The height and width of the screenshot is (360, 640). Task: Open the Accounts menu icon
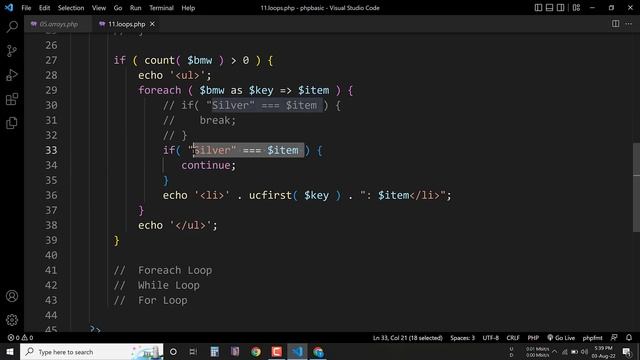pos(12,296)
